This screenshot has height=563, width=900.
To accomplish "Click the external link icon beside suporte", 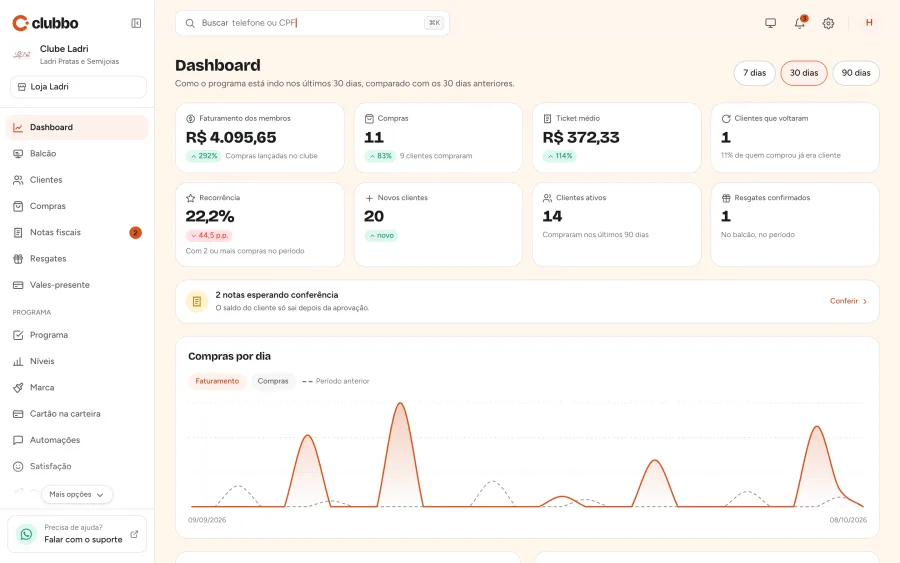I will (134, 534).
